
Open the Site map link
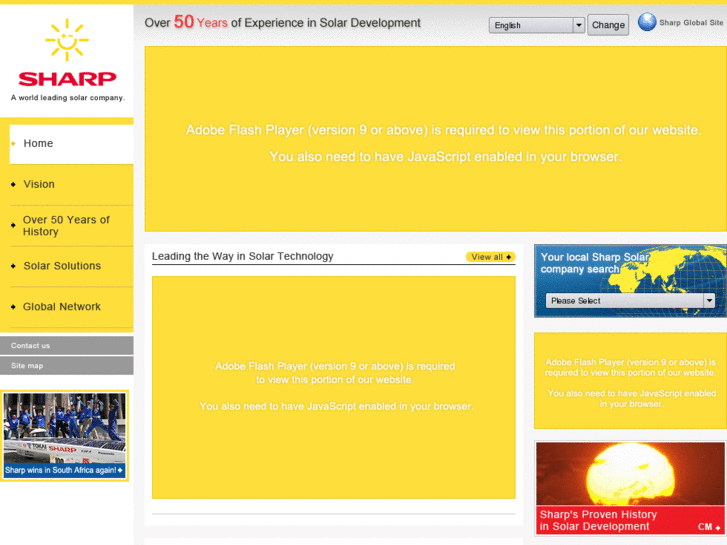tap(67, 365)
